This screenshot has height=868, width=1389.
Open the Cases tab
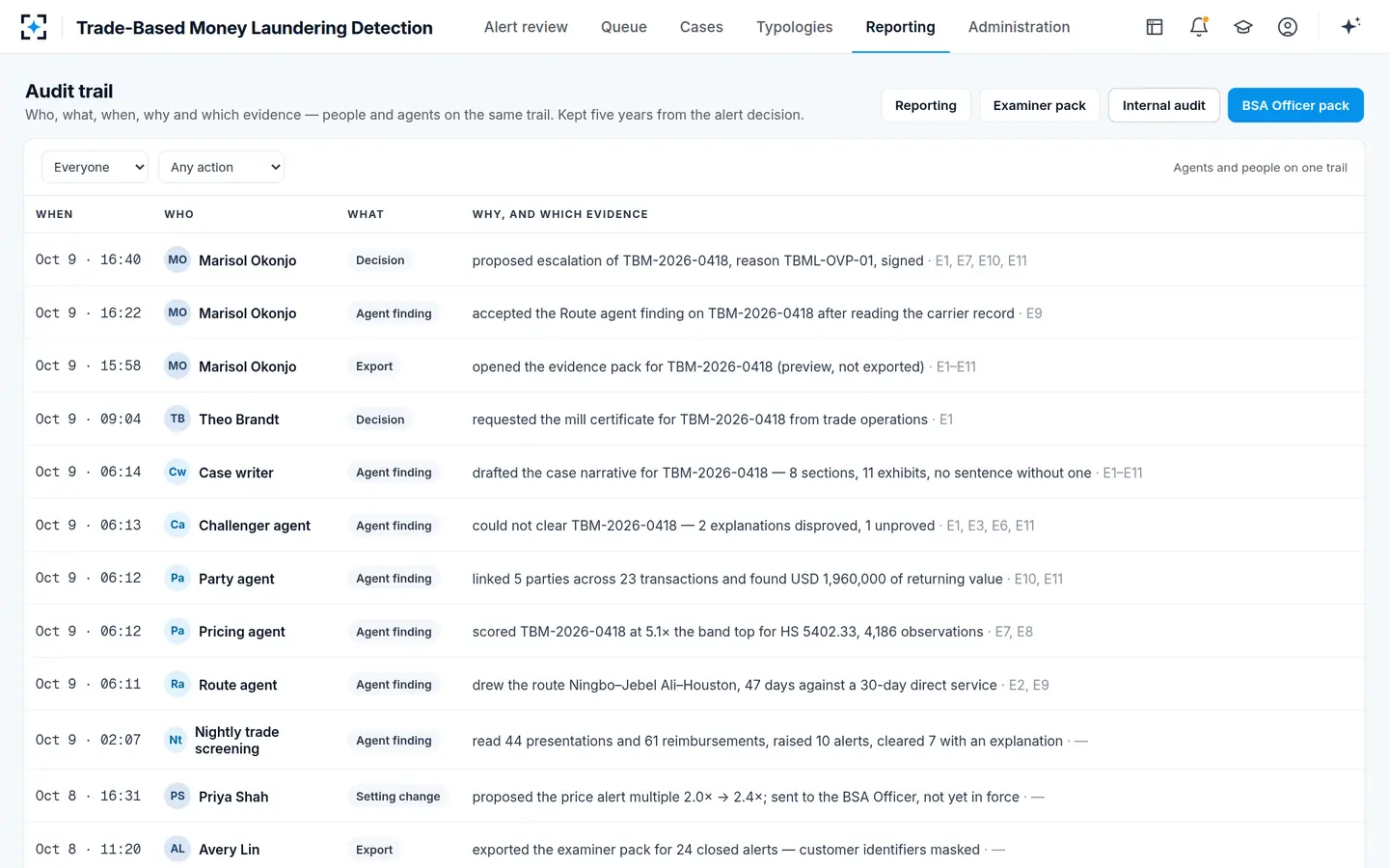pos(701,27)
